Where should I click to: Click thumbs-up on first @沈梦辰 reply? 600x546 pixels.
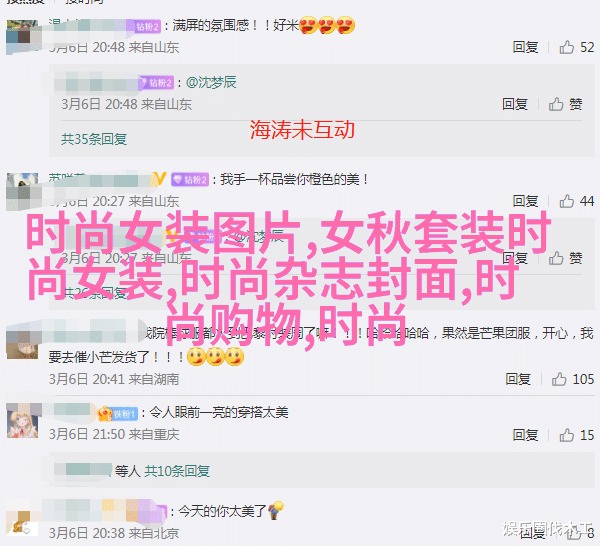point(556,104)
